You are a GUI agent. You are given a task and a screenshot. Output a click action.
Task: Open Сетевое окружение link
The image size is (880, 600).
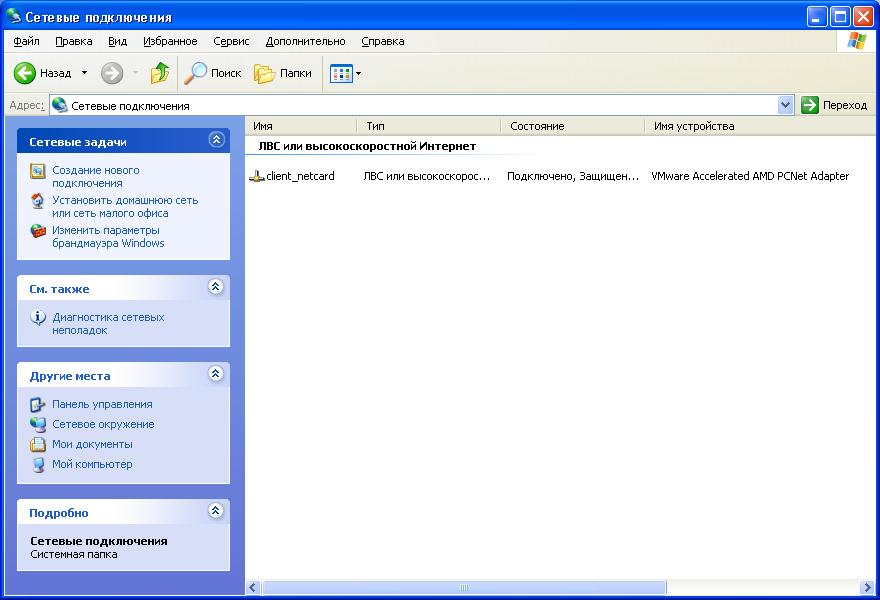(103, 424)
